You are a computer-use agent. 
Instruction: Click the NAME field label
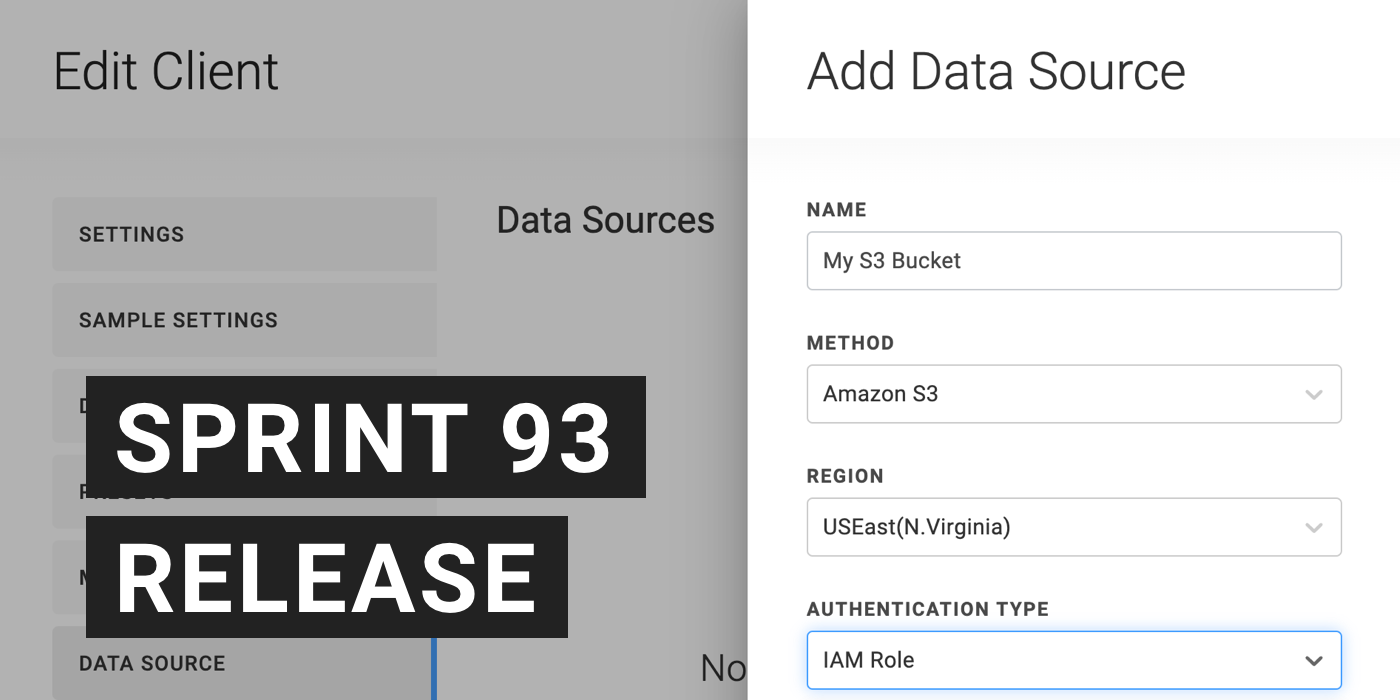click(x=836, y=210)
